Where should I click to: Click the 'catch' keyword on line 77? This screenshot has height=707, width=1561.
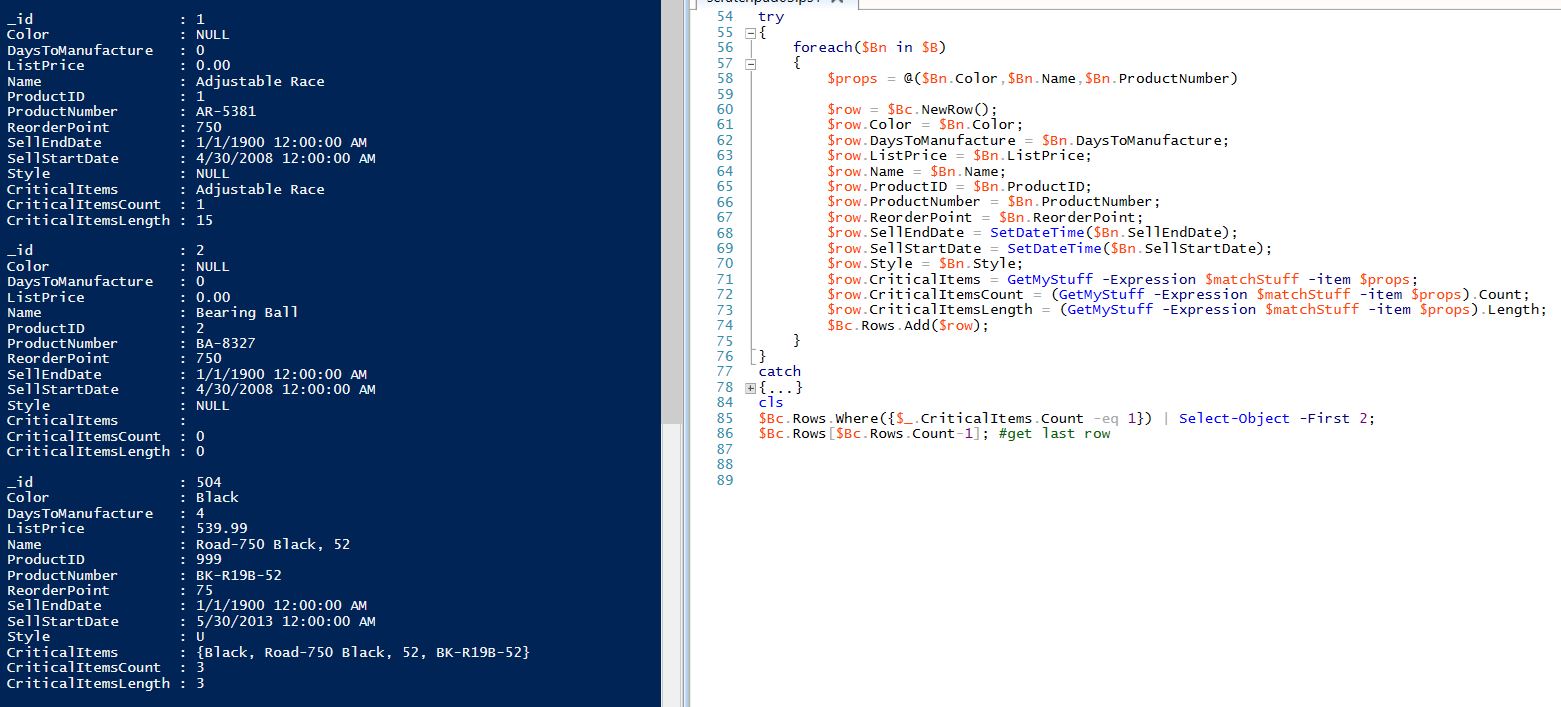[x=780, y=371]
